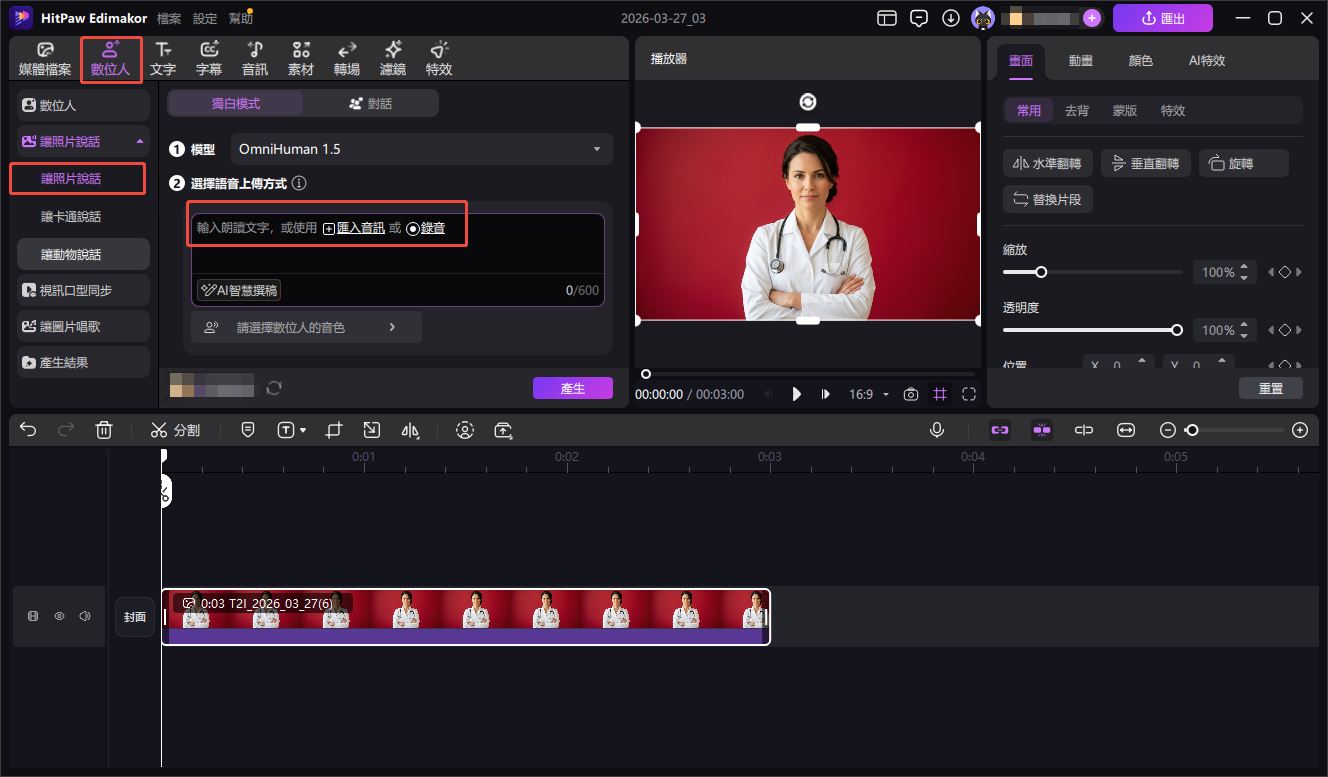Viewport: 1328px width, 777px height.
Task: Click the 匯出 export button
Action: coord(1162,18)
